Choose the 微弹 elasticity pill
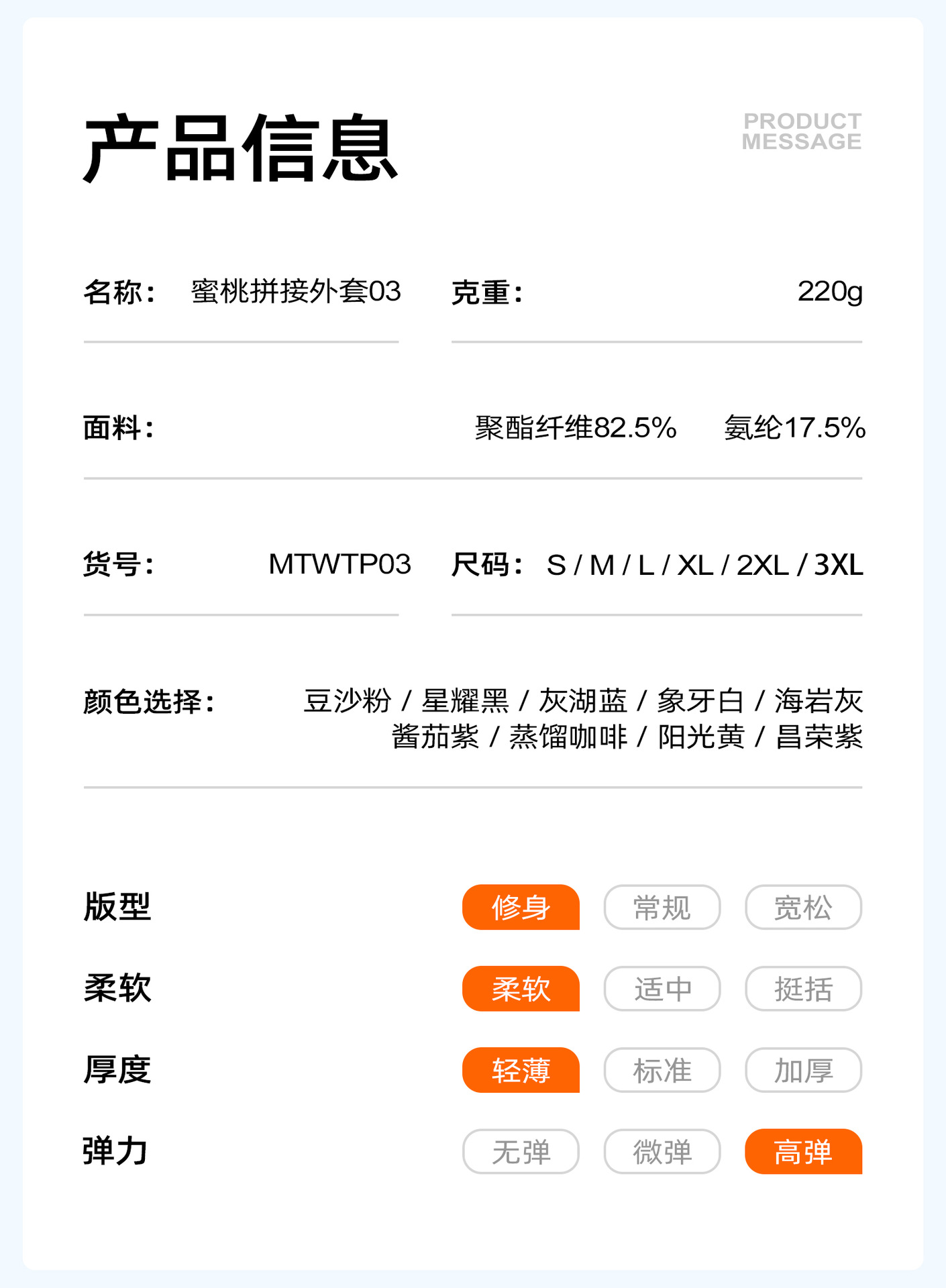This screenshot has width=946, height=1288. 662,1152
